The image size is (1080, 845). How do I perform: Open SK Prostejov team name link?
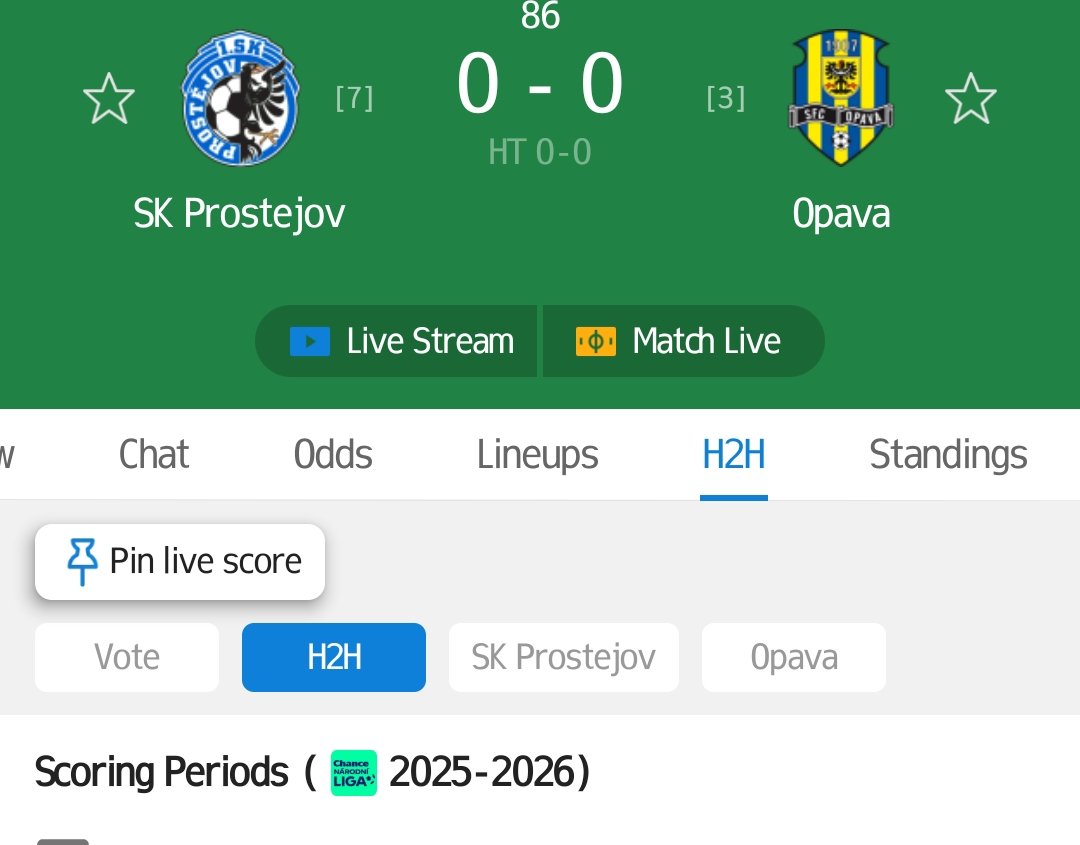[239, 213]
